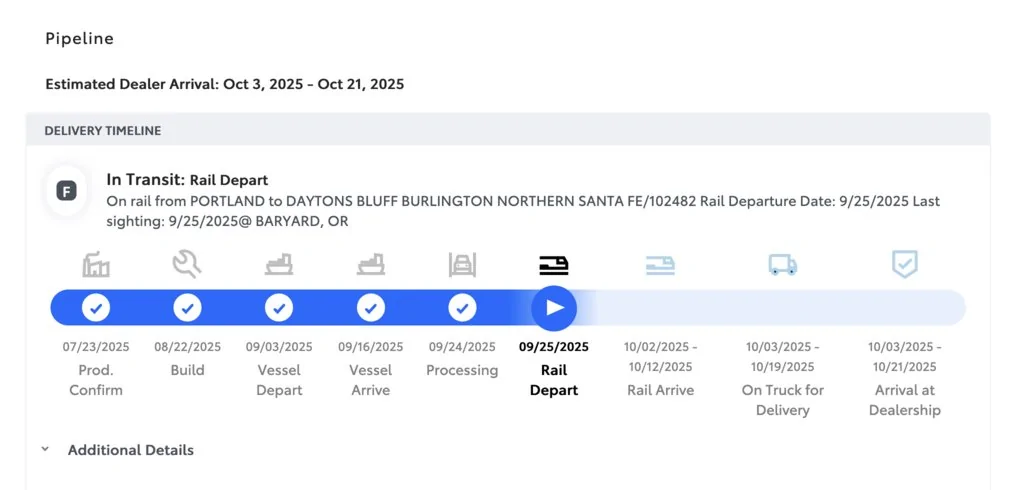
Task: Click the Processing car lift icon
Action: pos(462,264)
